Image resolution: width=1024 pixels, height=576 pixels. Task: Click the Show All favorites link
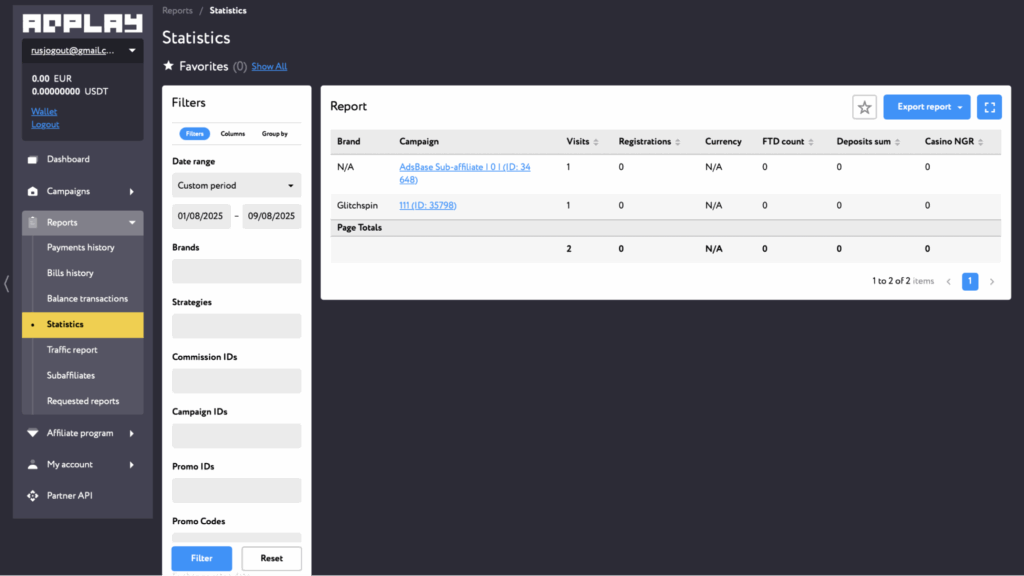[x=269, y=67]
